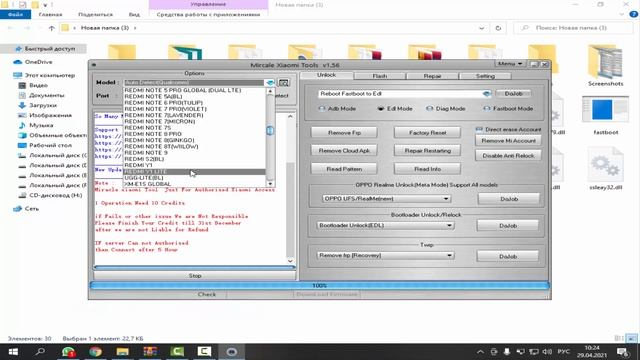Click DoJob next to Bootloader Unlock
The image size is (640, 360).
point(508,226)
